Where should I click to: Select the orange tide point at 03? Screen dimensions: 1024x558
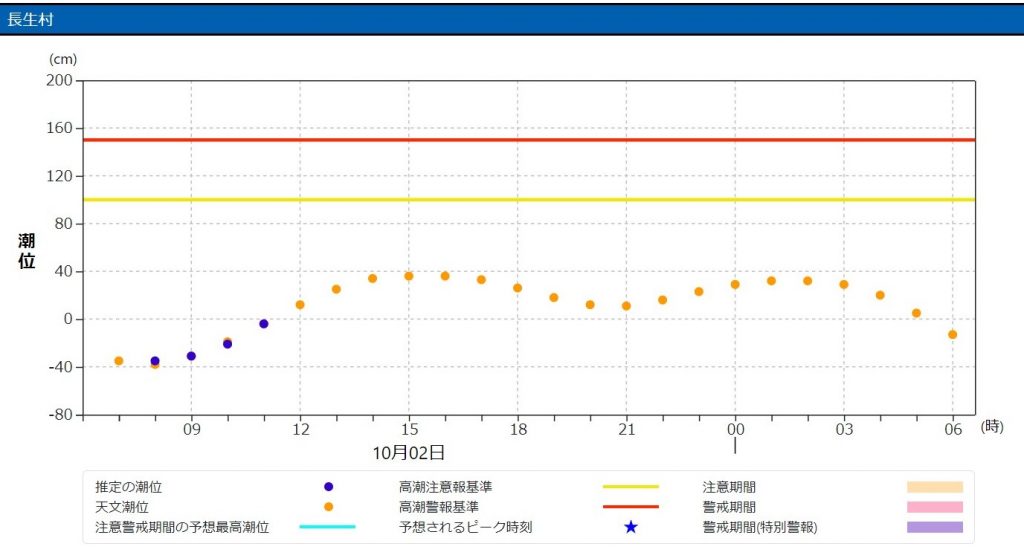844,285
